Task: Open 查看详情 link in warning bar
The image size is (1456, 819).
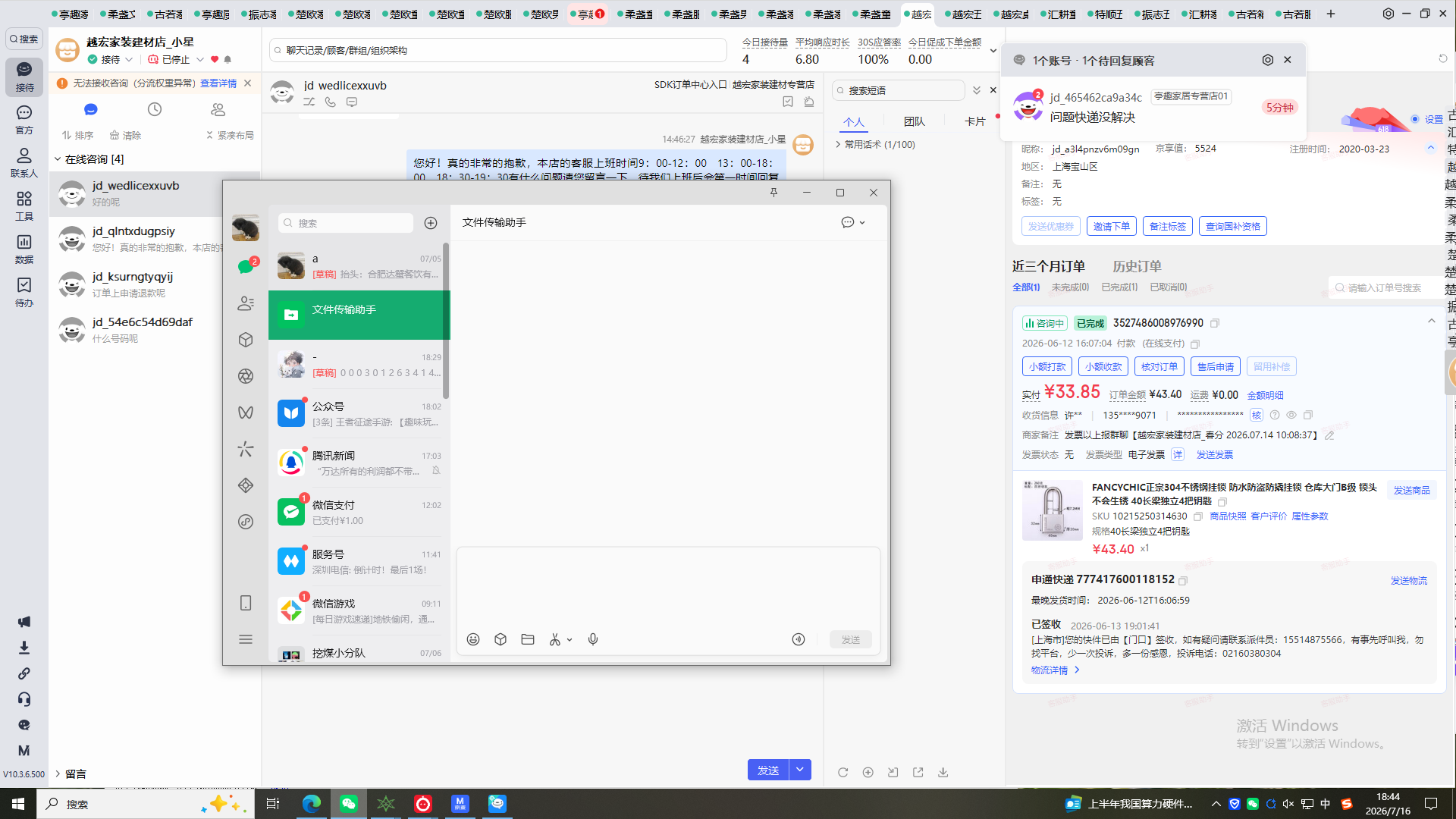Action: point(218,83)
